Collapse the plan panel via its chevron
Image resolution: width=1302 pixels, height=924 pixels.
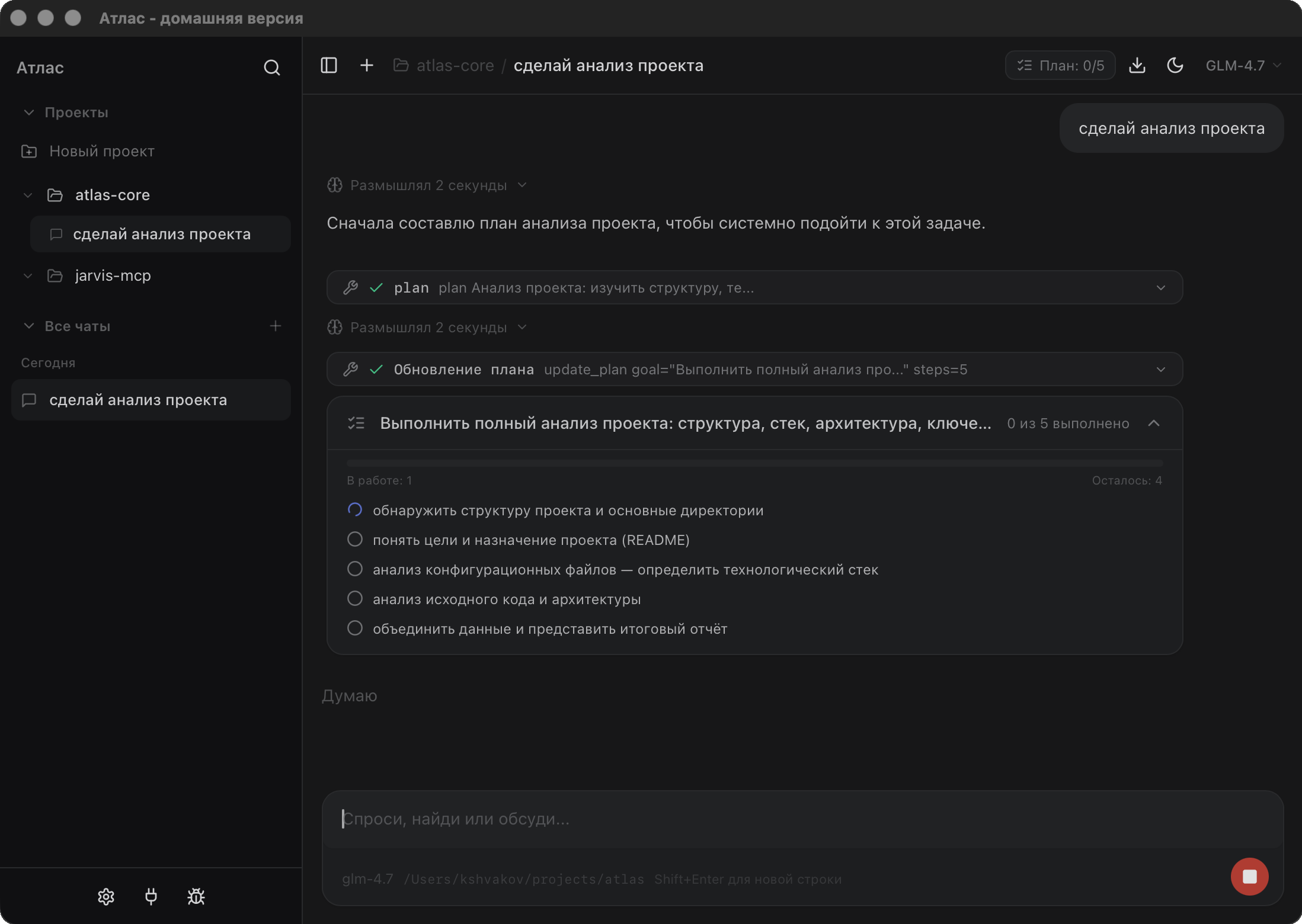click(x=1154, y=423)
